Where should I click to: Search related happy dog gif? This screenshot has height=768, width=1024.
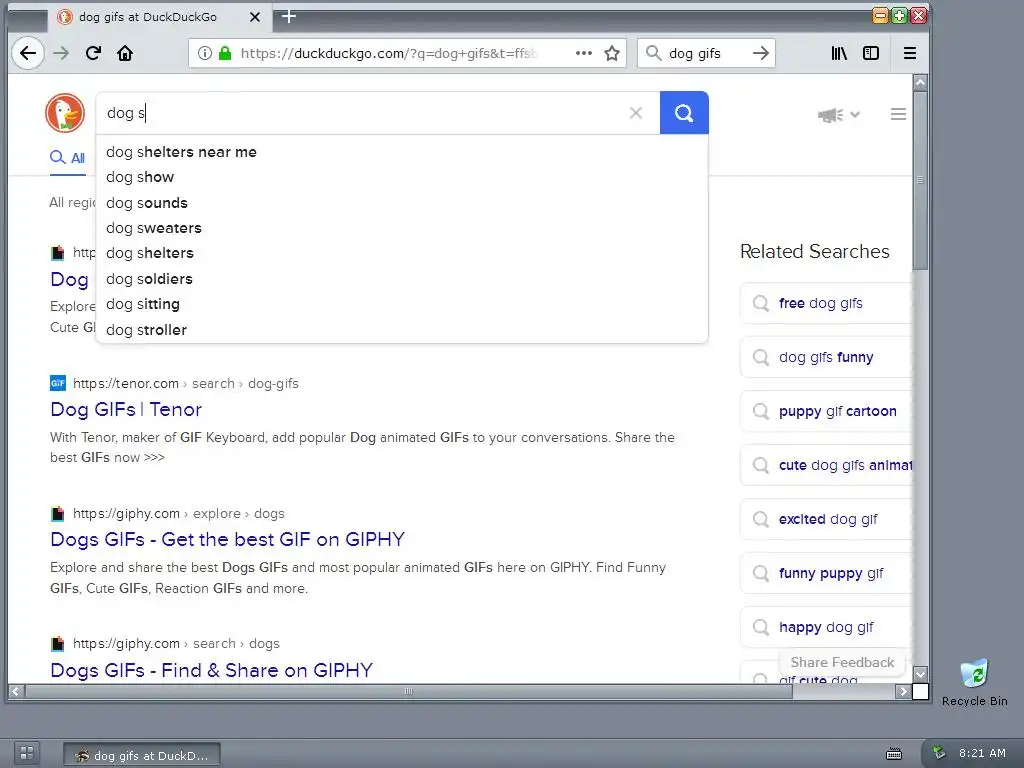(x=826, y=627)
